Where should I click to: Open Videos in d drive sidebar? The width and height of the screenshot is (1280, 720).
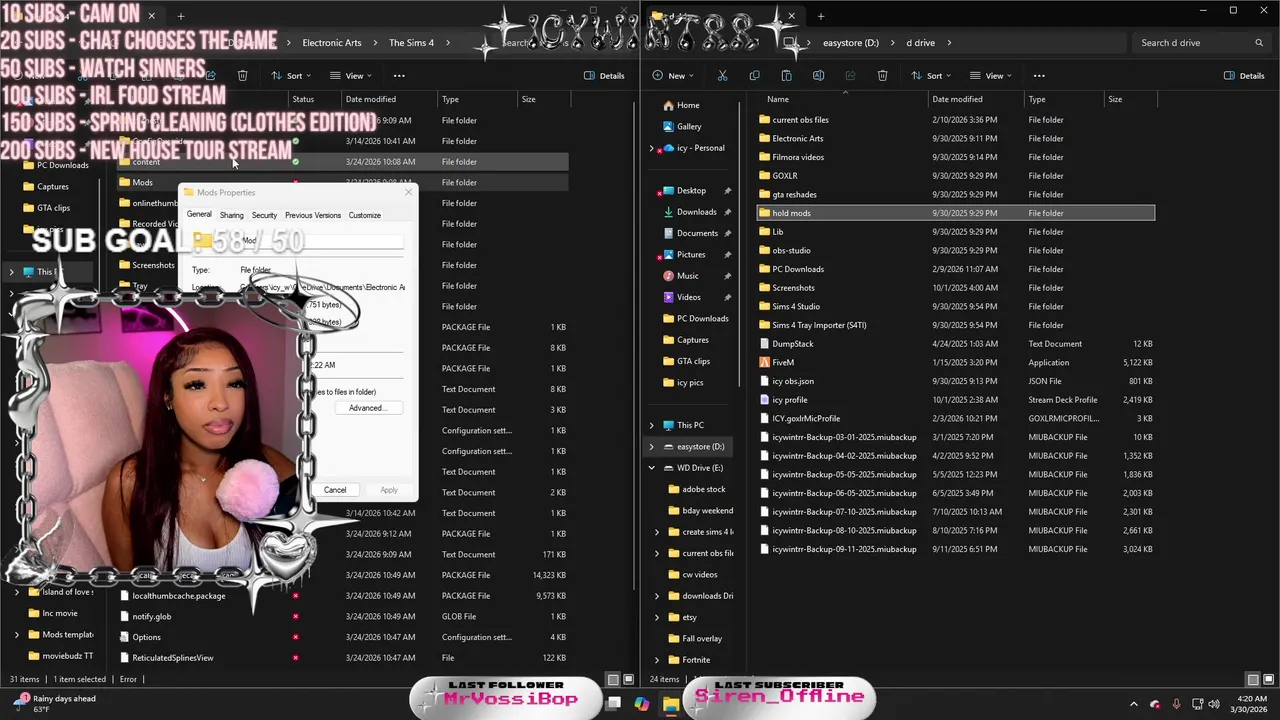(688, 297)
